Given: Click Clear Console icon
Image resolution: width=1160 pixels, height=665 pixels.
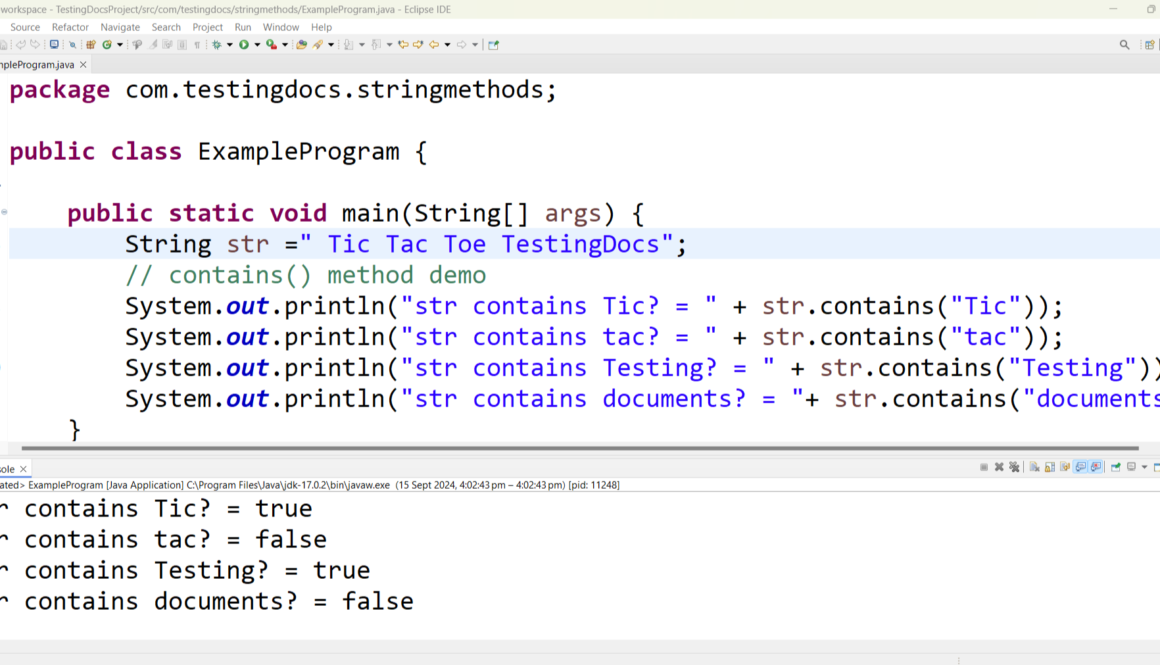Looking at the screenshot, I should point(1034,467).
